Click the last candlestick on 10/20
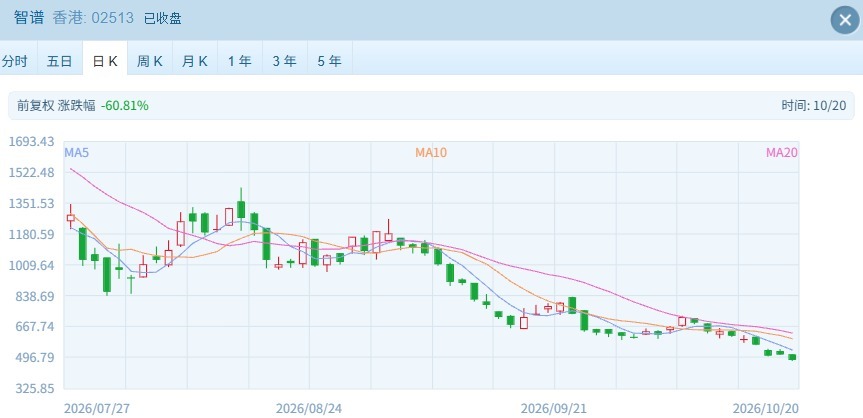This screenshot has height=418, width=863. 792,357
